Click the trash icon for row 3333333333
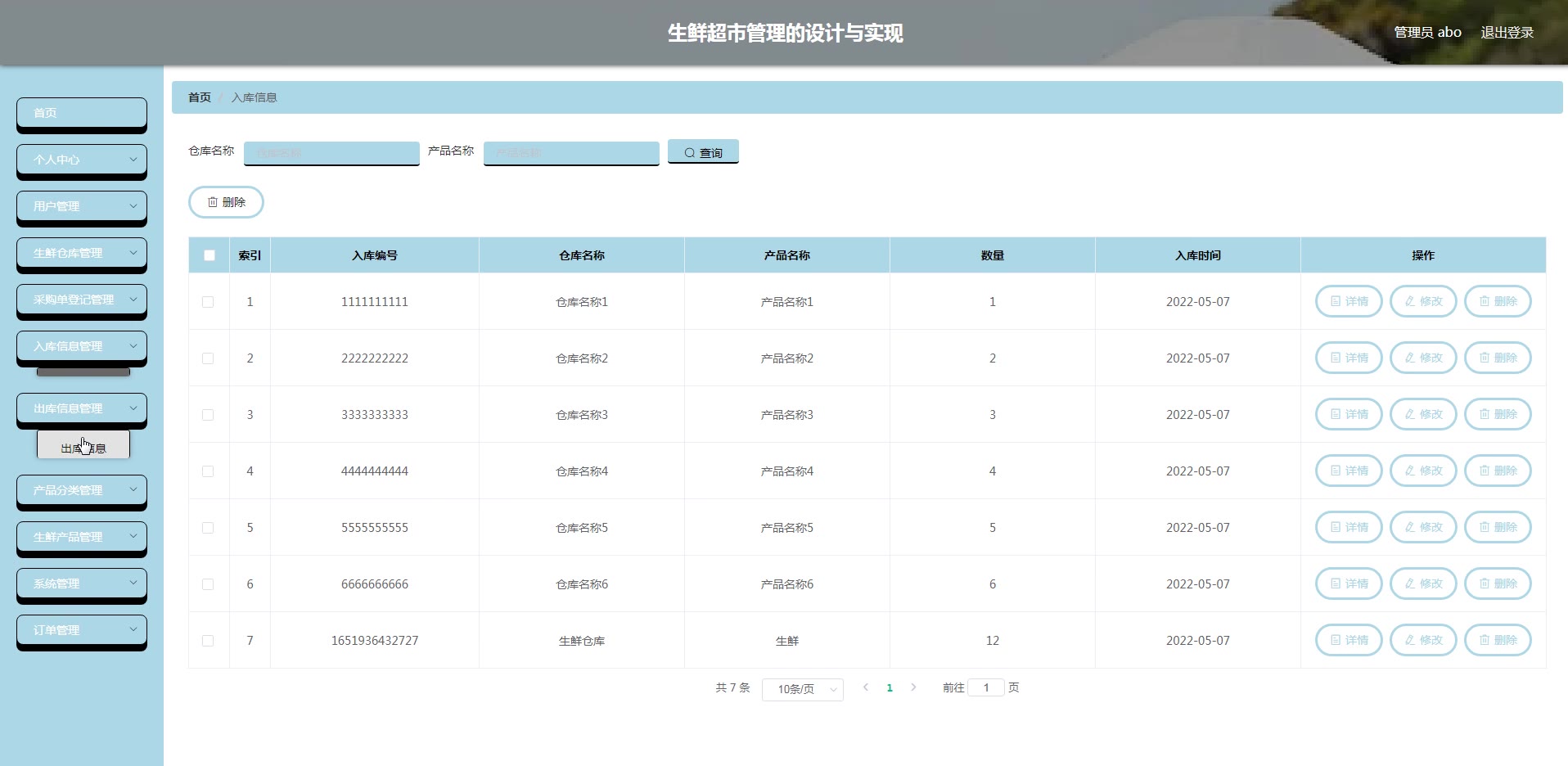The height and width of the screenshot is (766, 1568). pyautogui.click(x=1485, y=414)
